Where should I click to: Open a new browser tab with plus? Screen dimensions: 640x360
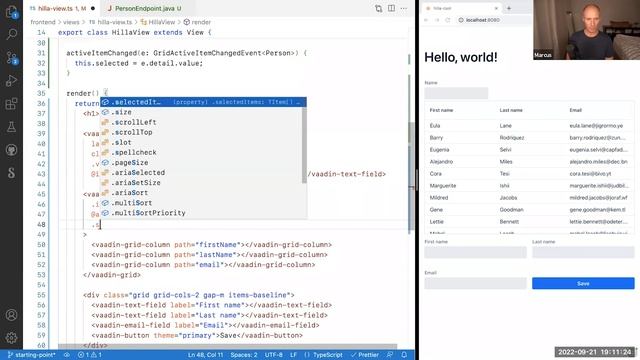509,8
